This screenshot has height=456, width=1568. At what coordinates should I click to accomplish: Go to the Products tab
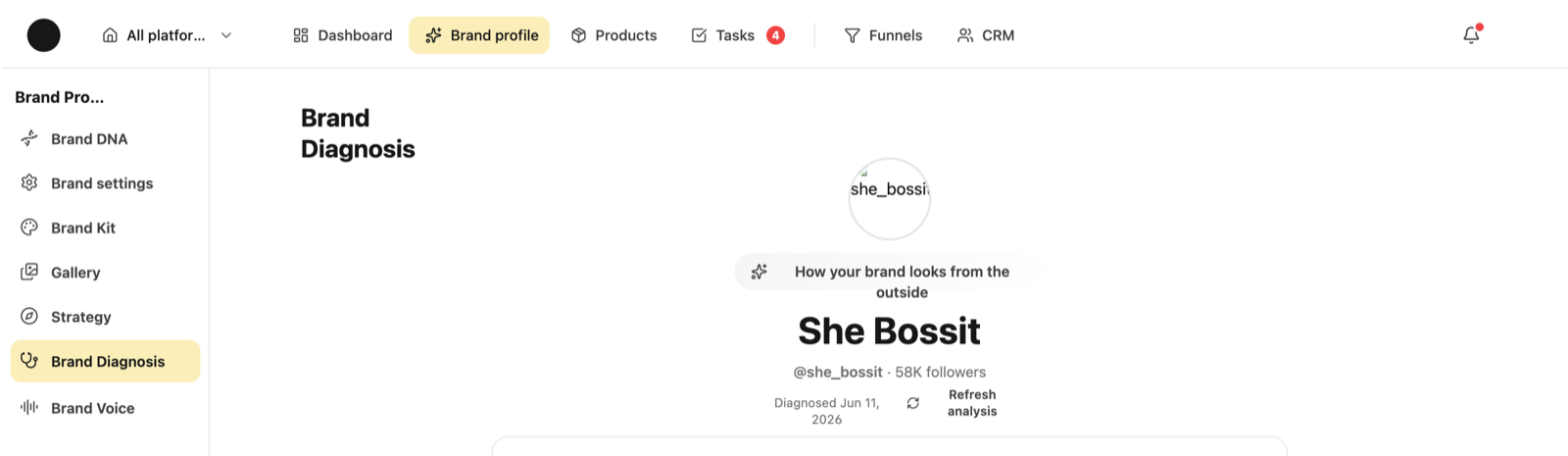613,35
